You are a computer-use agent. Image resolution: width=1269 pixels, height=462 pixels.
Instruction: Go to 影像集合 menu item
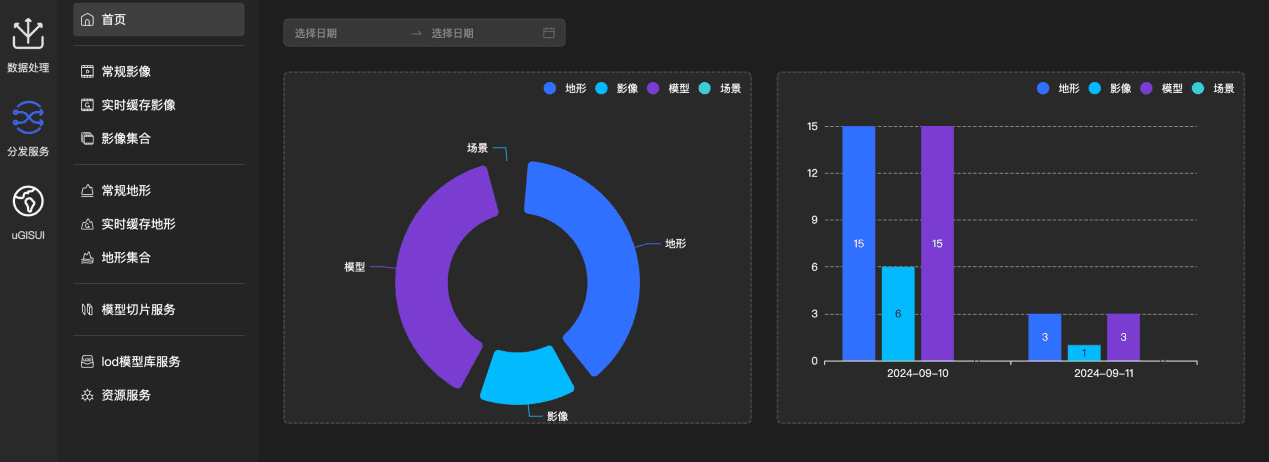pyautogui.click(x=125, y=138)
